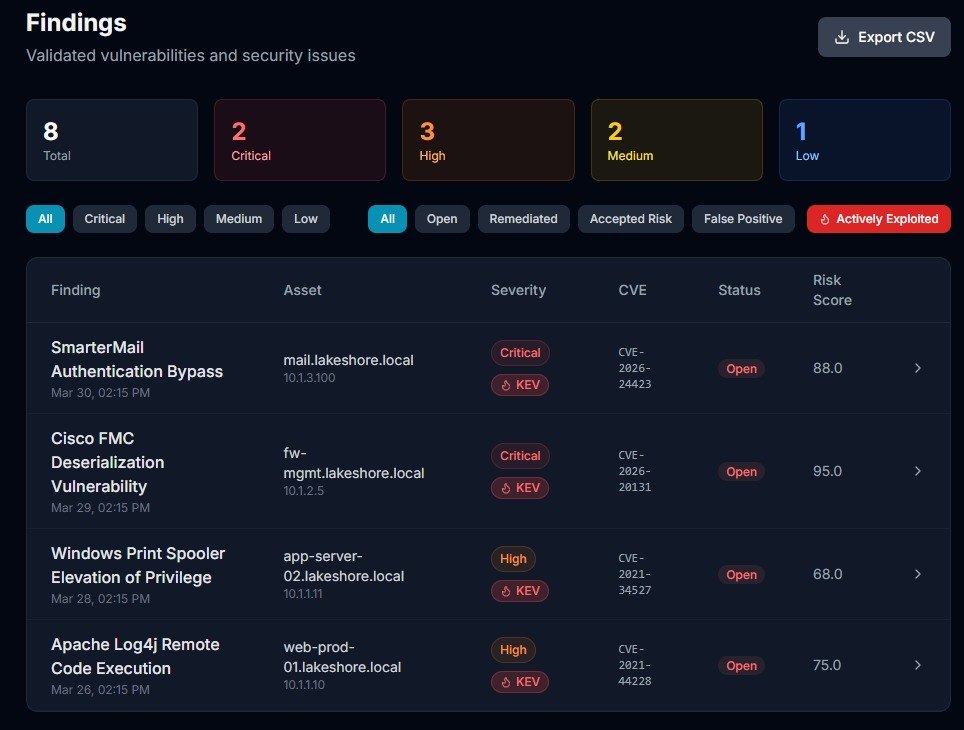Viewport: 964px width, 730px height.
Task: Filter by False Positive status
Action: coord(743,219)
